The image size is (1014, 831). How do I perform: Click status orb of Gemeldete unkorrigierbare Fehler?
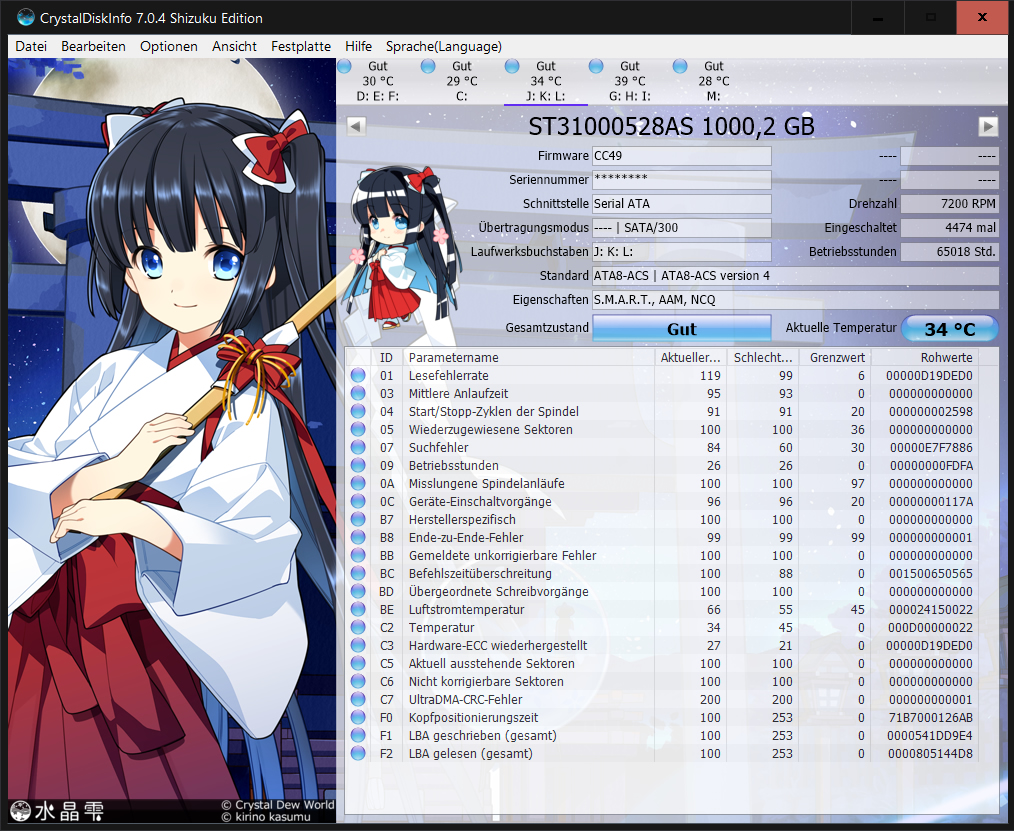(358, 556)
